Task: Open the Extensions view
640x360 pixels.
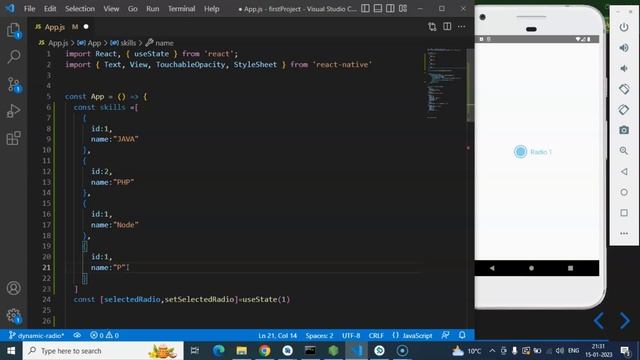Action: tap(13, 138)
